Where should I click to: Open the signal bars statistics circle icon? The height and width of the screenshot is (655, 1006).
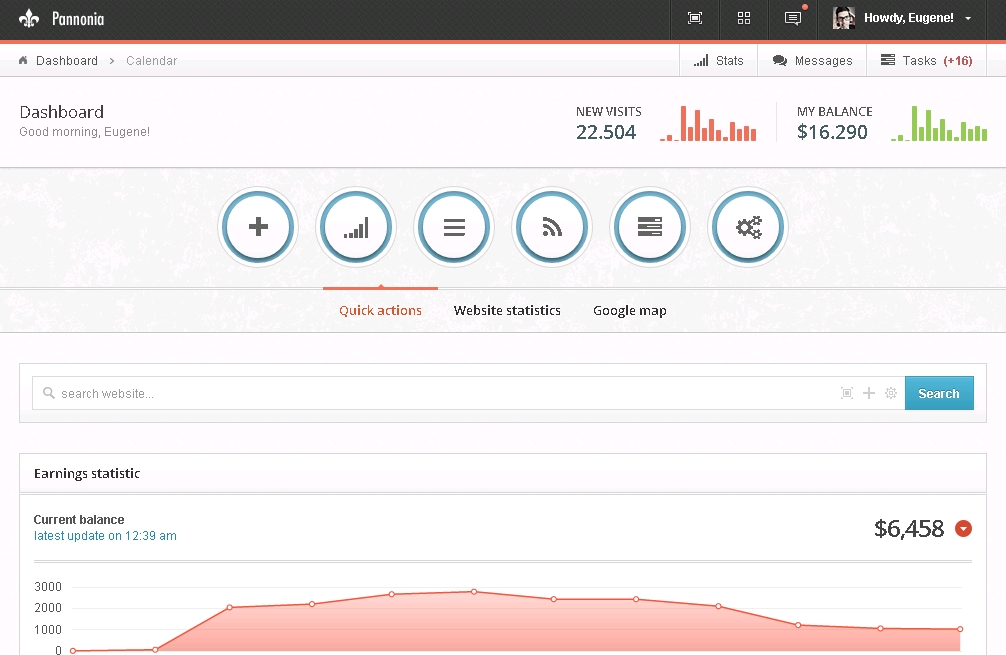(356, 227)
